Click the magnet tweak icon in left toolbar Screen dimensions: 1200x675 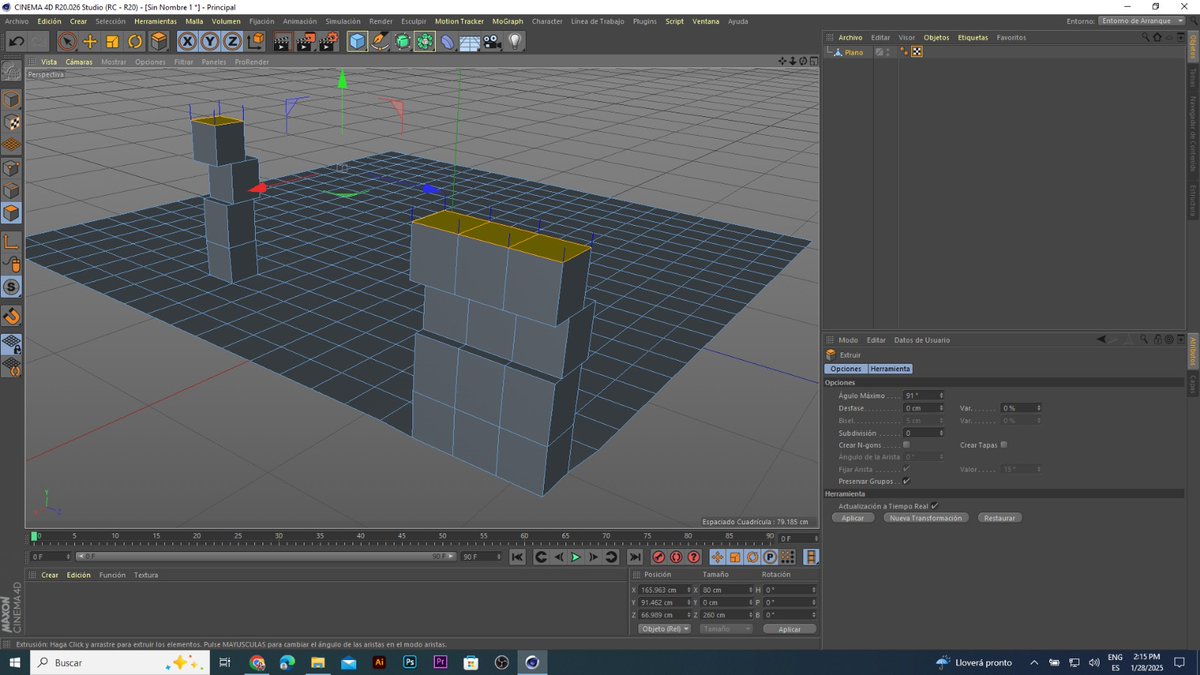coord(11,316)
